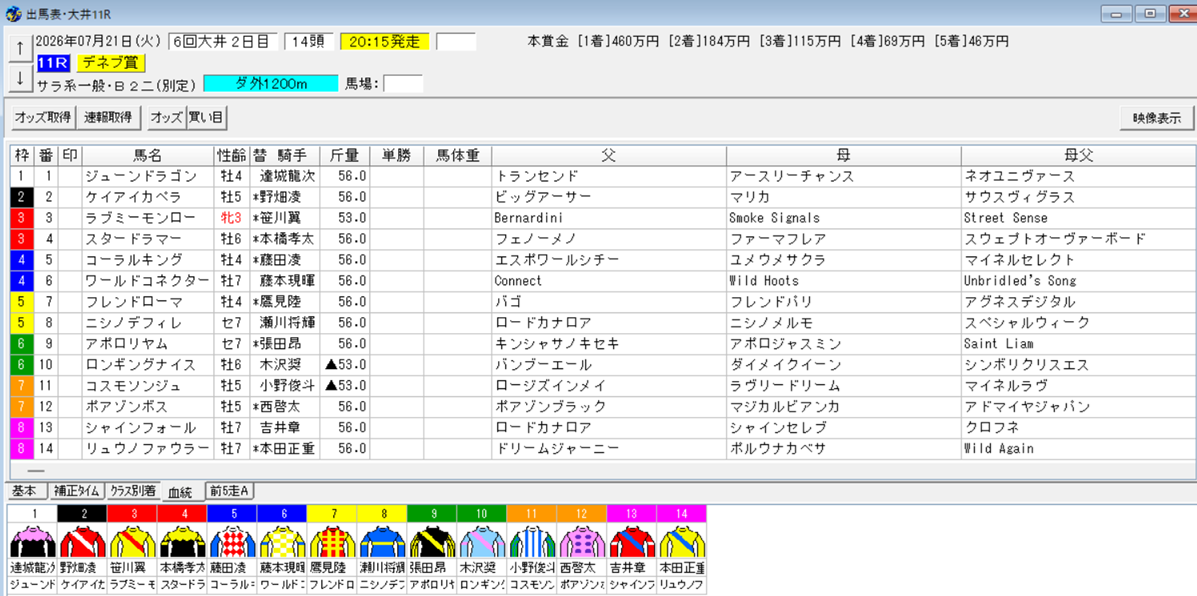The width and height of the screenshot is (1197, 596).
Task: Click the ダ外1200m course label
Action: click(270, 83)
